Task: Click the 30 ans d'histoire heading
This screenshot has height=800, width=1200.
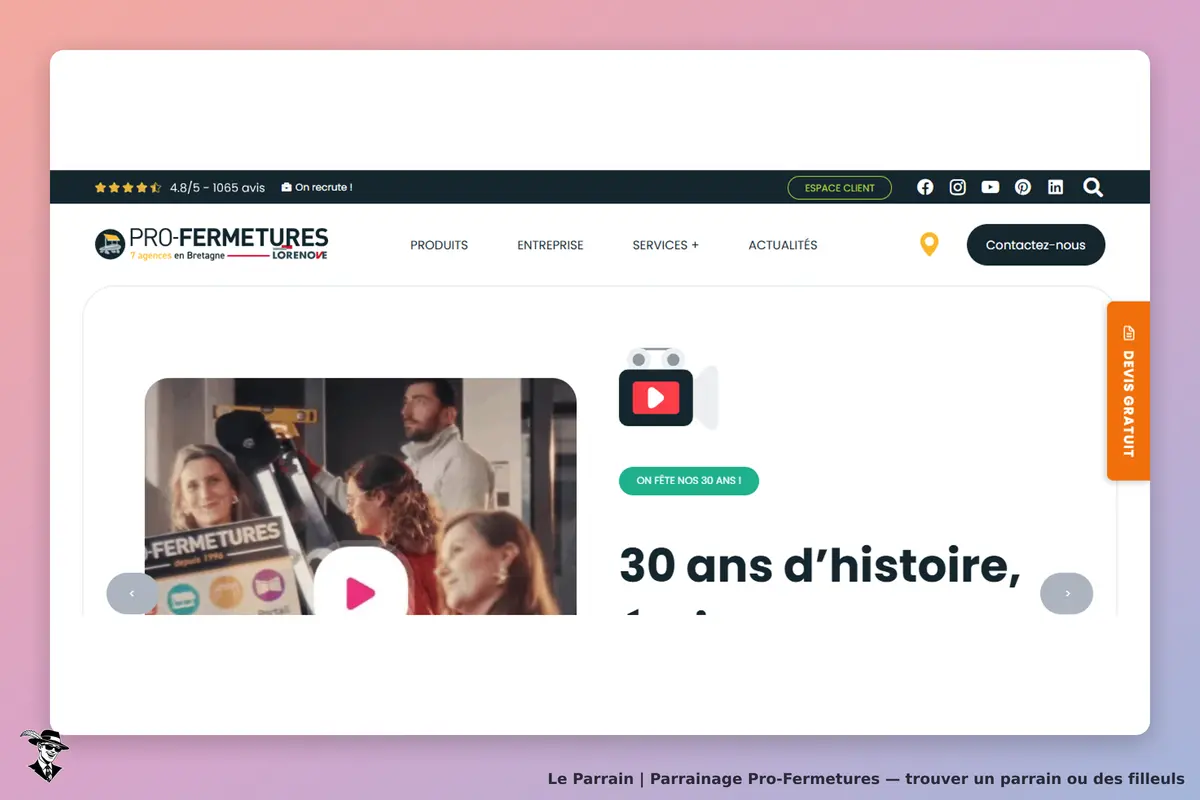Action: (820, 565)
